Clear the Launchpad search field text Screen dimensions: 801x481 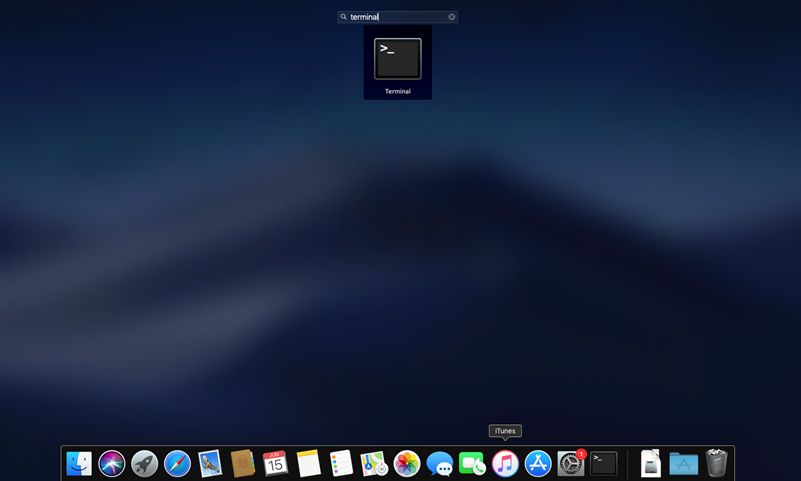[452, 17]
